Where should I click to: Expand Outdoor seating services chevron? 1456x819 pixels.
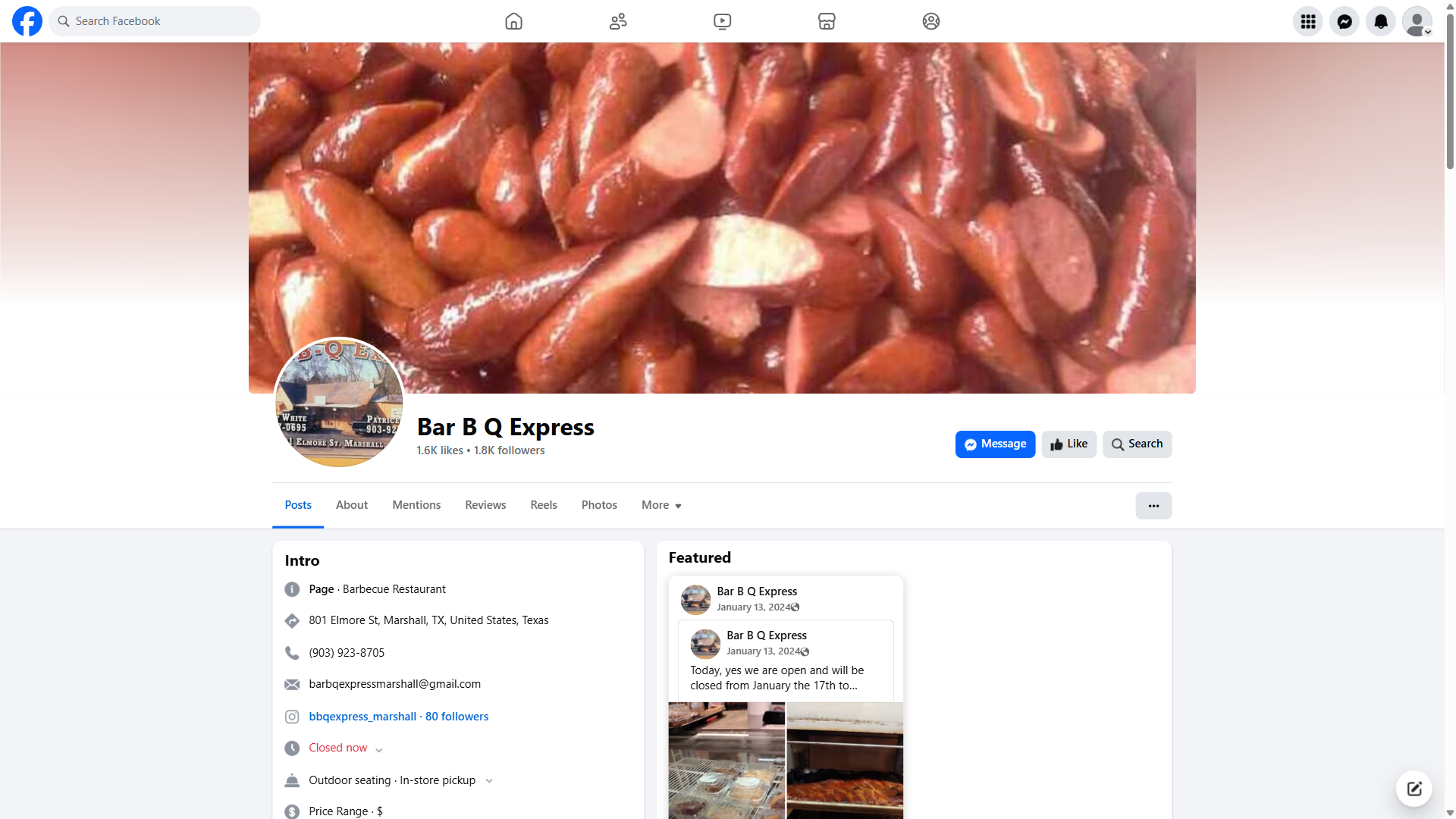pos(489,781)
